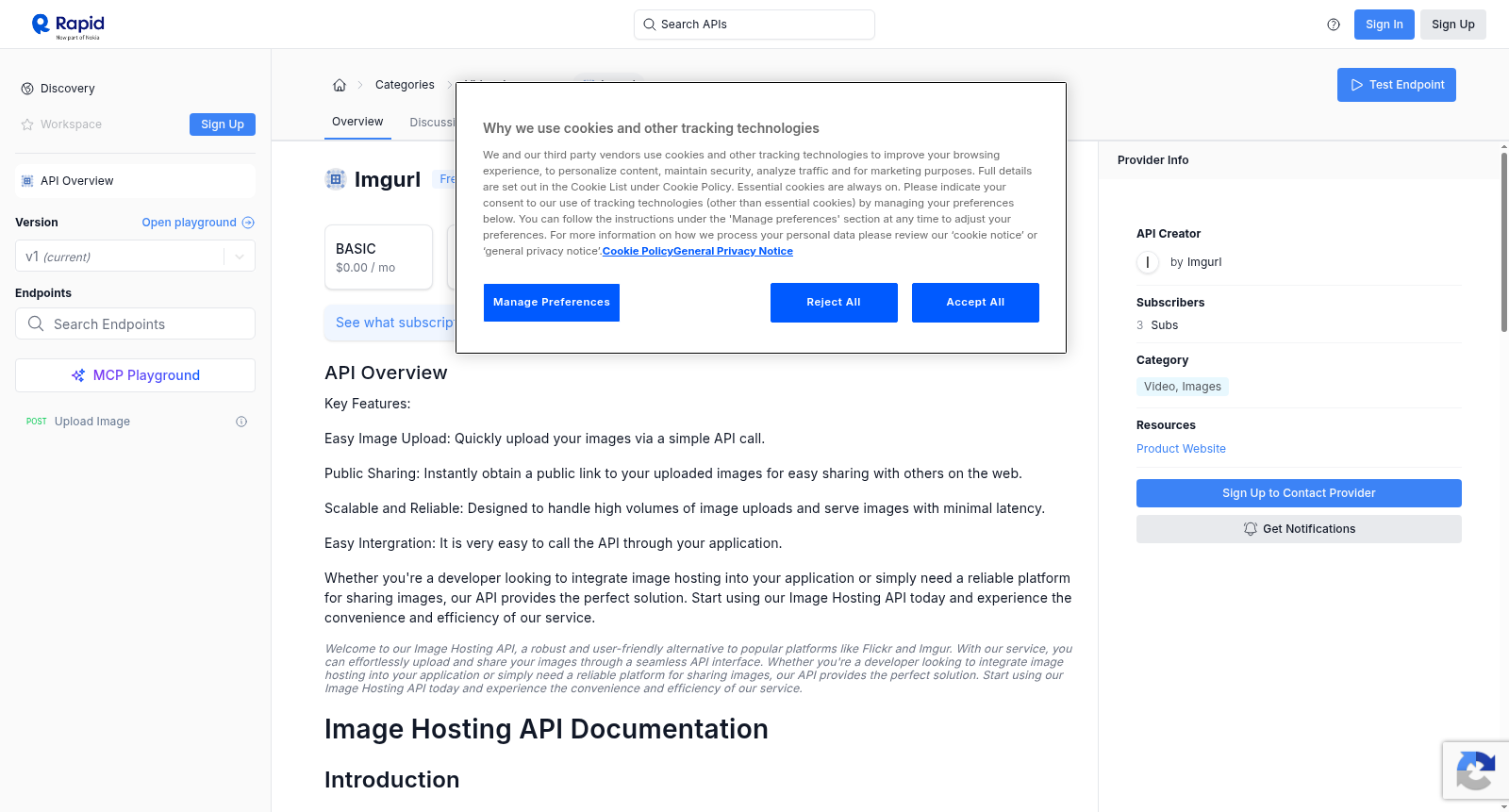The height and width of the screenshot is (812, 1509).
Task: Click Sign Up next to Workspace
Action: (223, 124)
